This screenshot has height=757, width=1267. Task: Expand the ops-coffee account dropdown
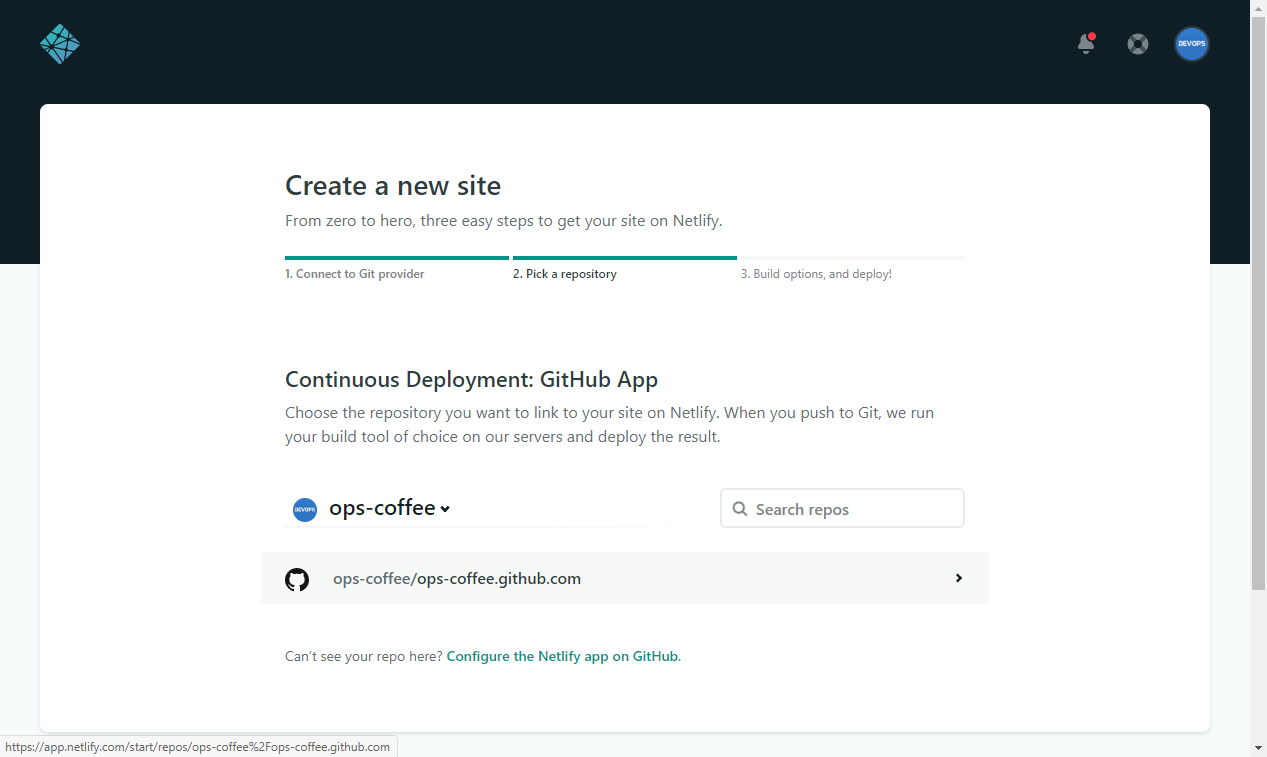click(390, 508)
